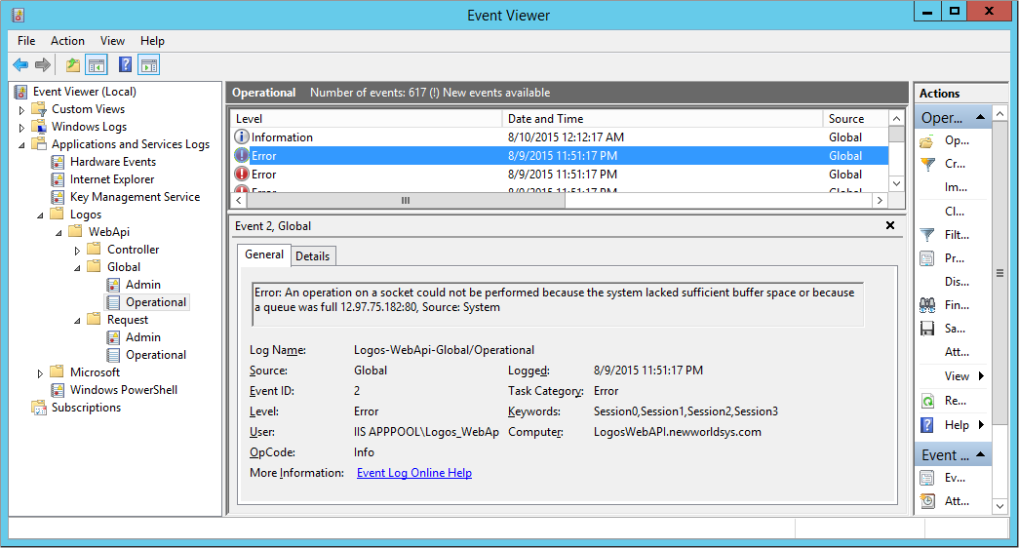Click the Refresh icon in Actions pane
The image size is (1019, 548).
pyautogui.click(x=927, y=400)
